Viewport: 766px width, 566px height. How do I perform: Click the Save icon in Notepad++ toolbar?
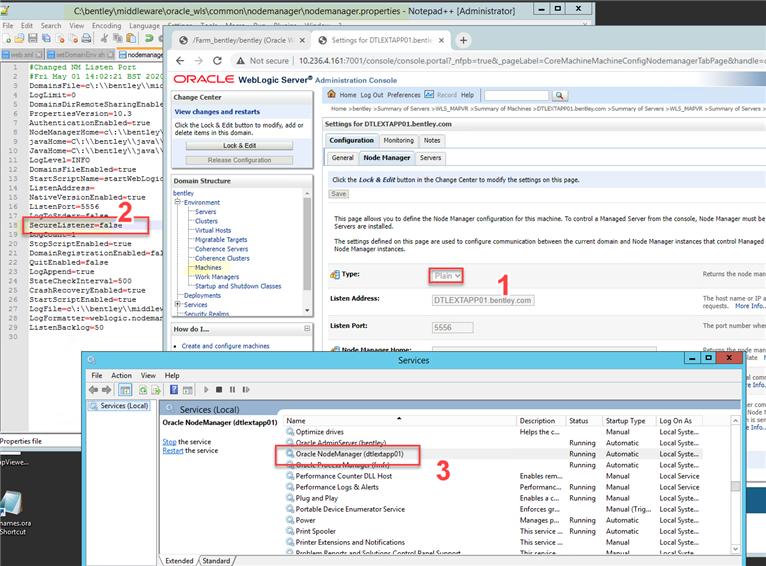[x=33, y=38]
